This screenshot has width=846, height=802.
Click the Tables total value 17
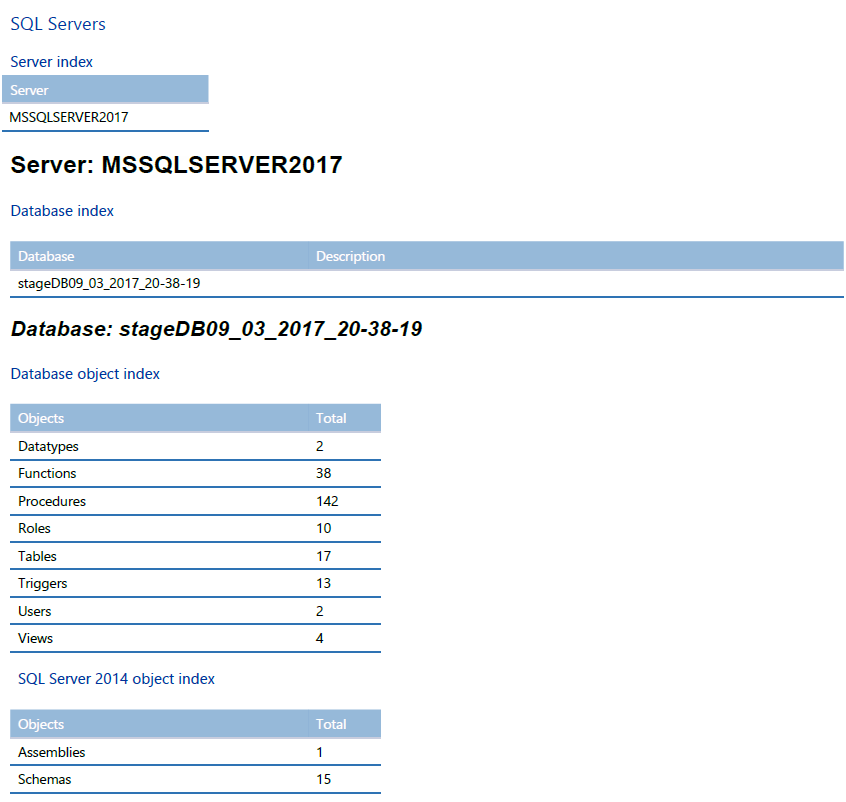pos(324,556)
